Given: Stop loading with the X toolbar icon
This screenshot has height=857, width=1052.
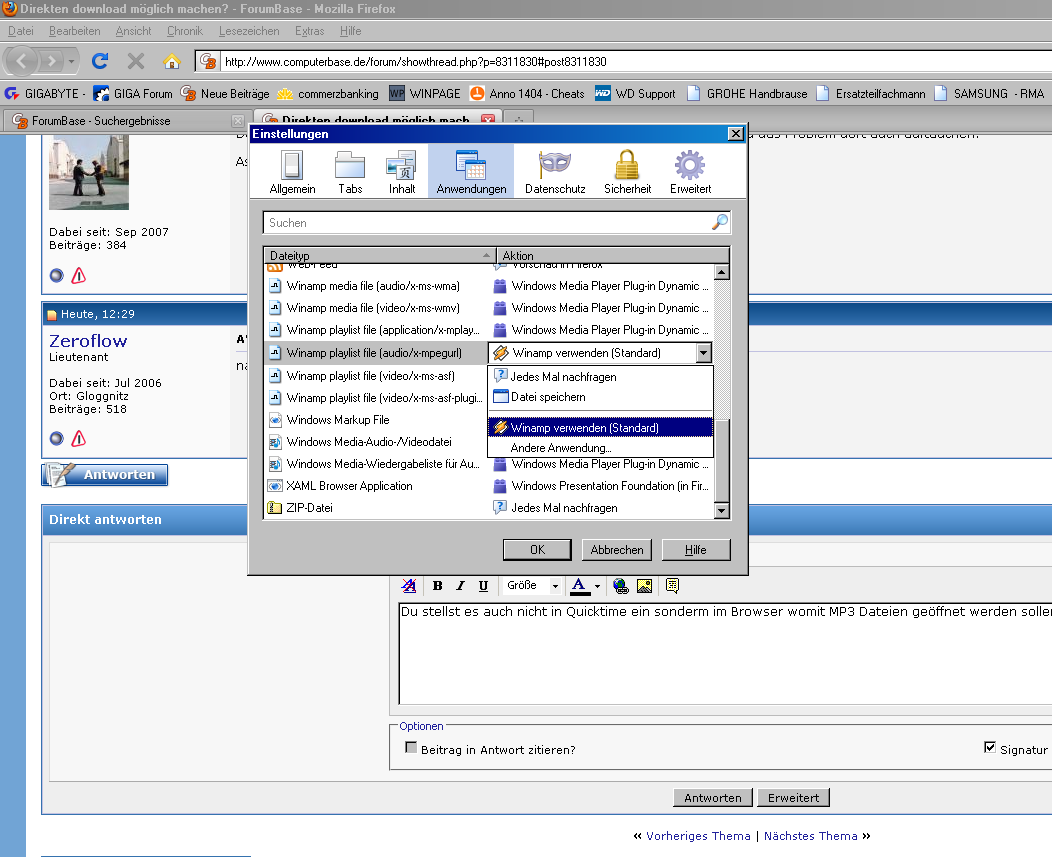Looking at the screenshot, I should pos(136,62).
